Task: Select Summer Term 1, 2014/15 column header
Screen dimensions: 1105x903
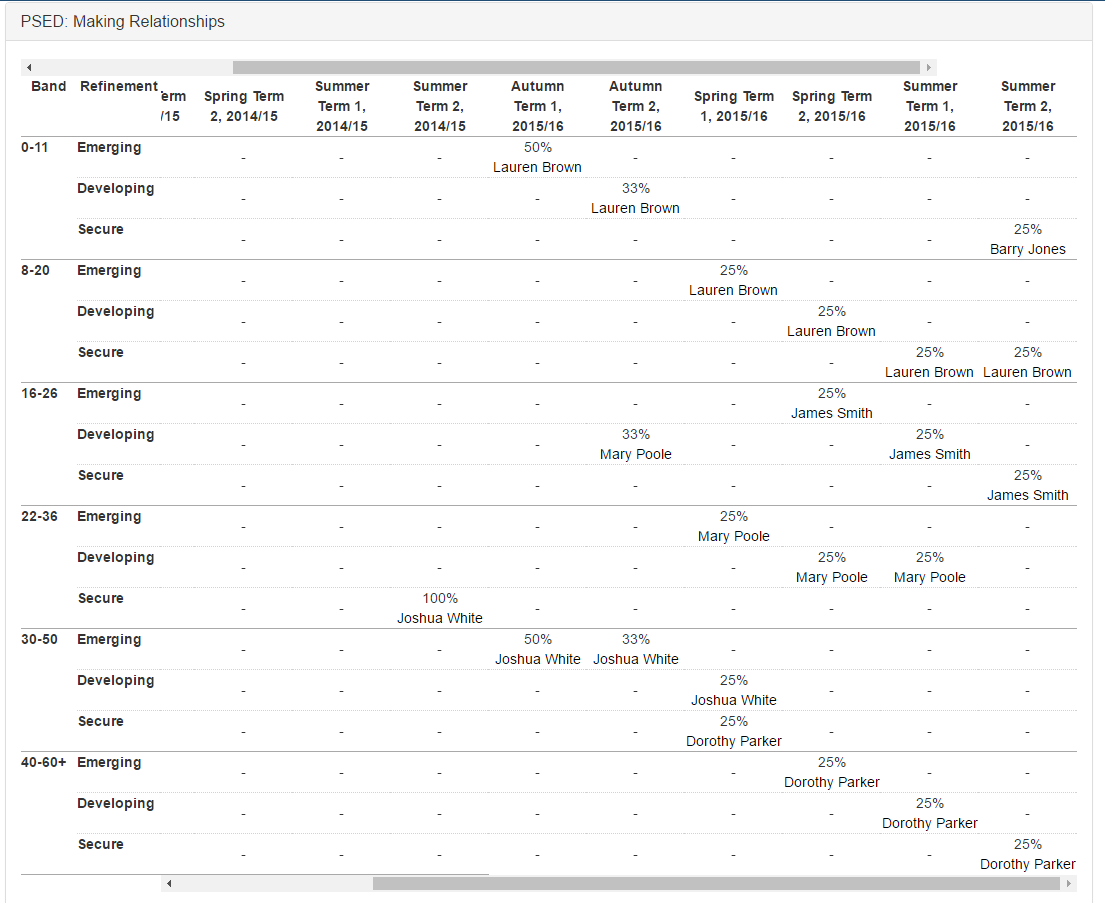Action: click(x=342, y=106)
